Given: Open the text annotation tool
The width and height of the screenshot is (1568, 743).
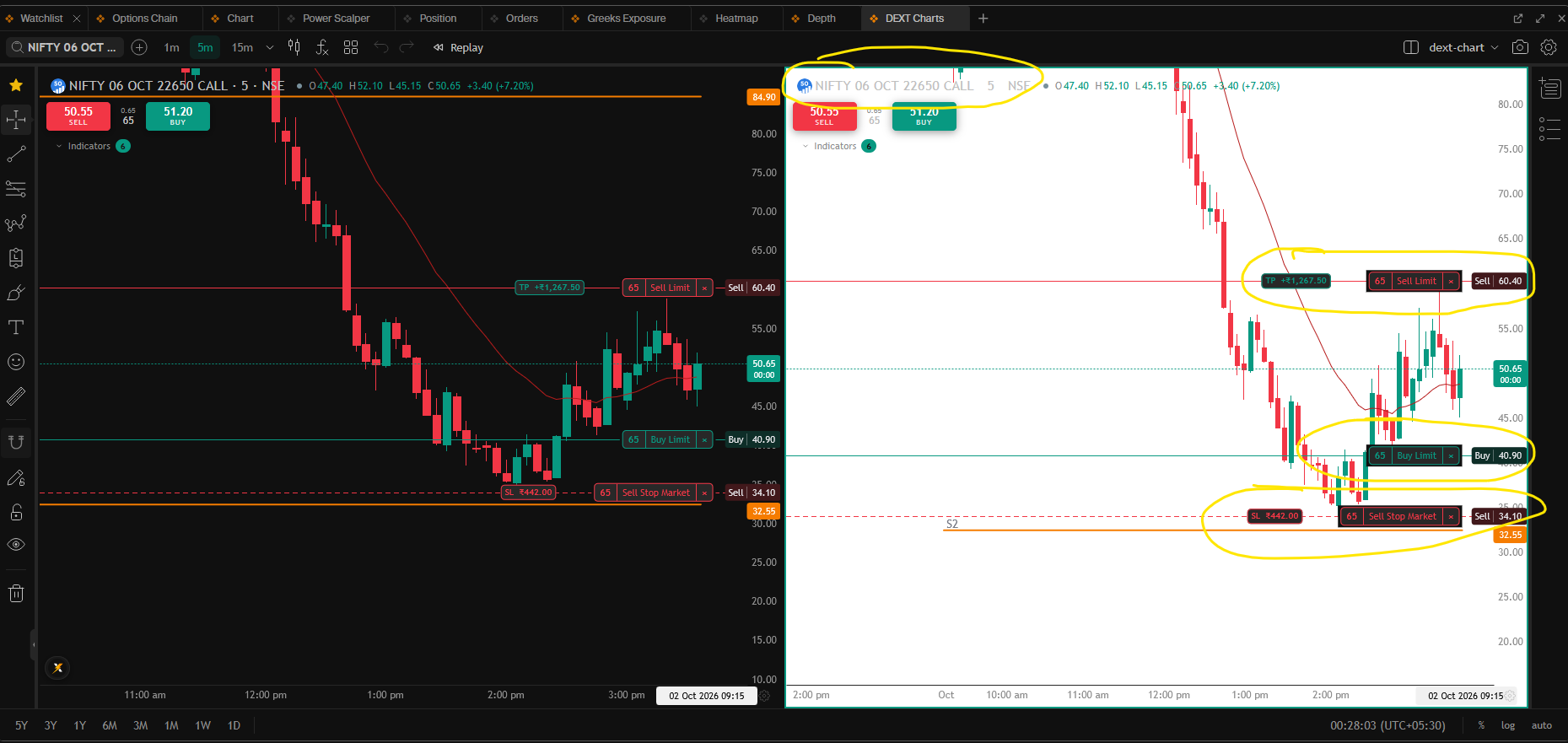Looking at the screenshot, I should click(16, 327).
